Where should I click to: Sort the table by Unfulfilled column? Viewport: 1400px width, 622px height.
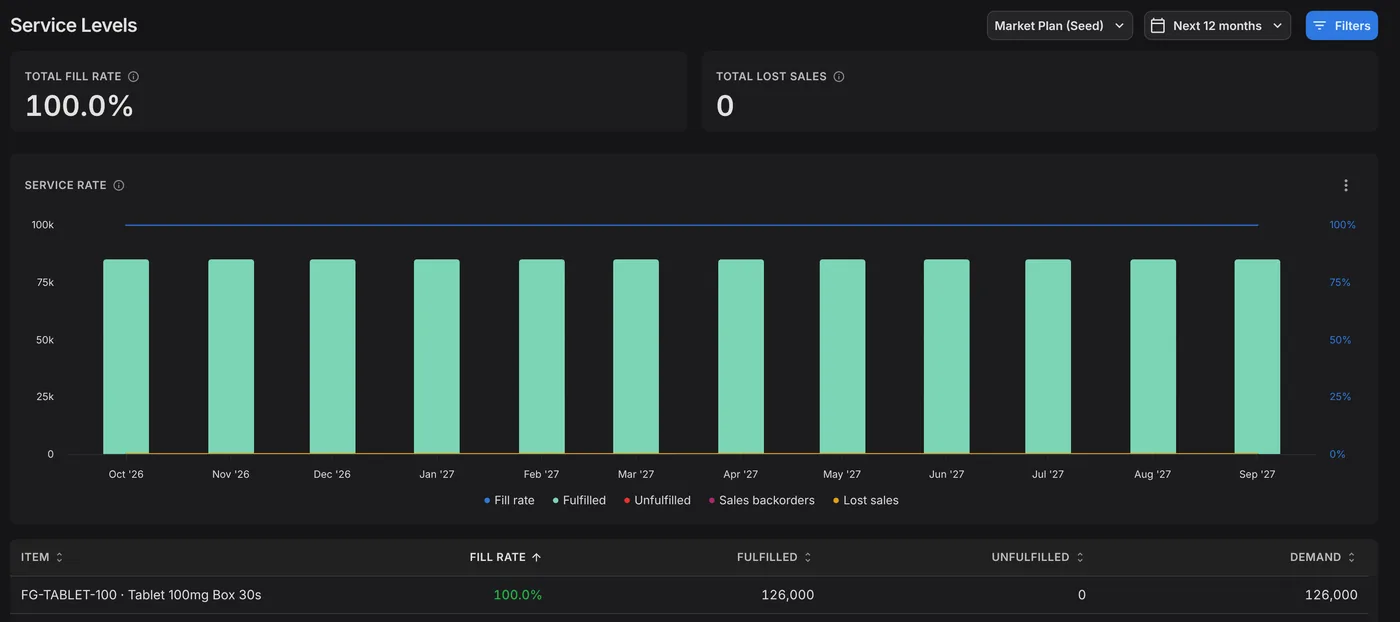(1038, 557)
